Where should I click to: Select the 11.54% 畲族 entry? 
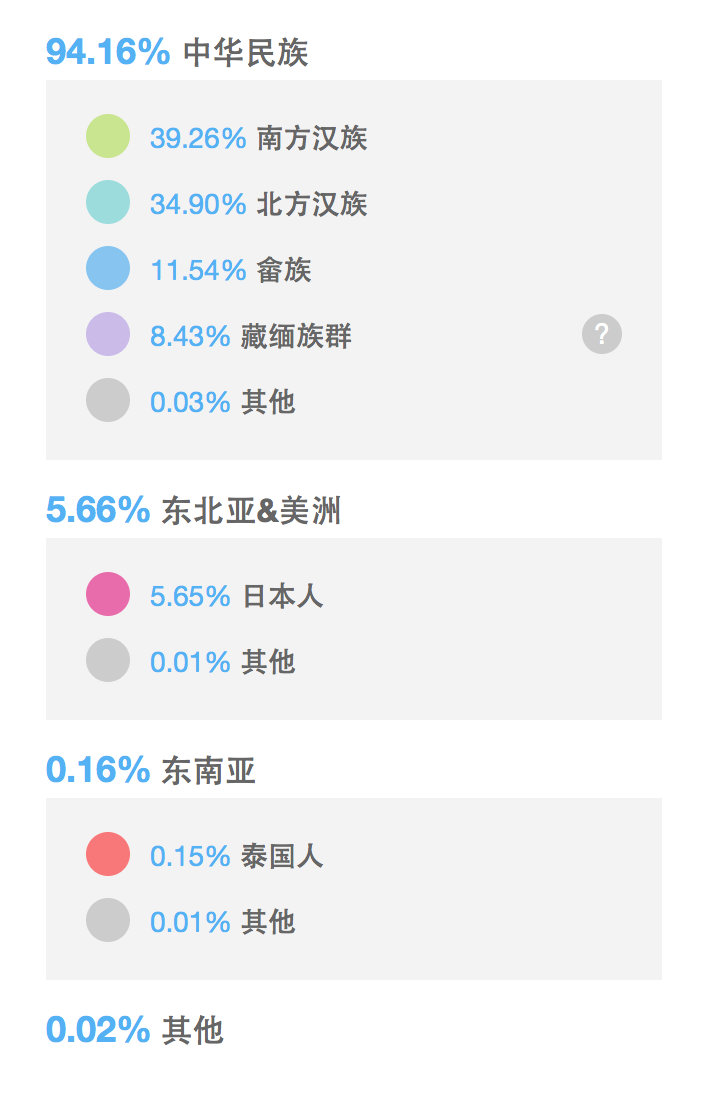click(x=231, y=270)
